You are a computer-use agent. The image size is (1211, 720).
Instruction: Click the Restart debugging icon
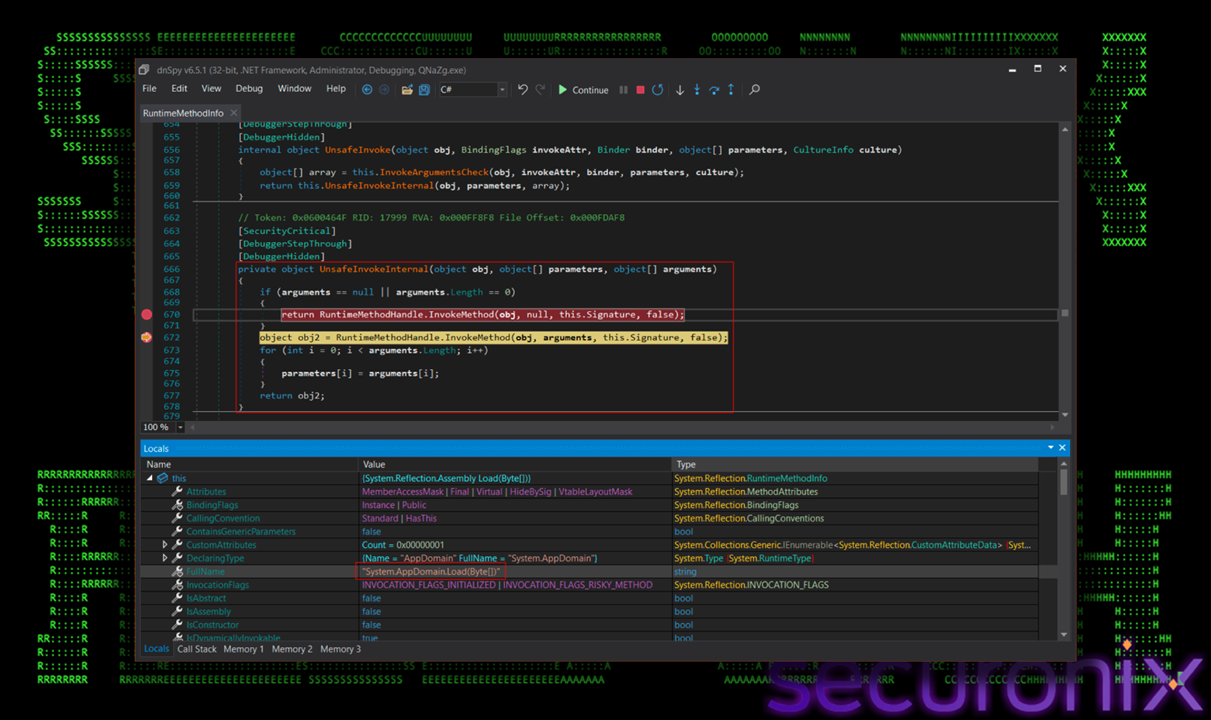point(657,90)
